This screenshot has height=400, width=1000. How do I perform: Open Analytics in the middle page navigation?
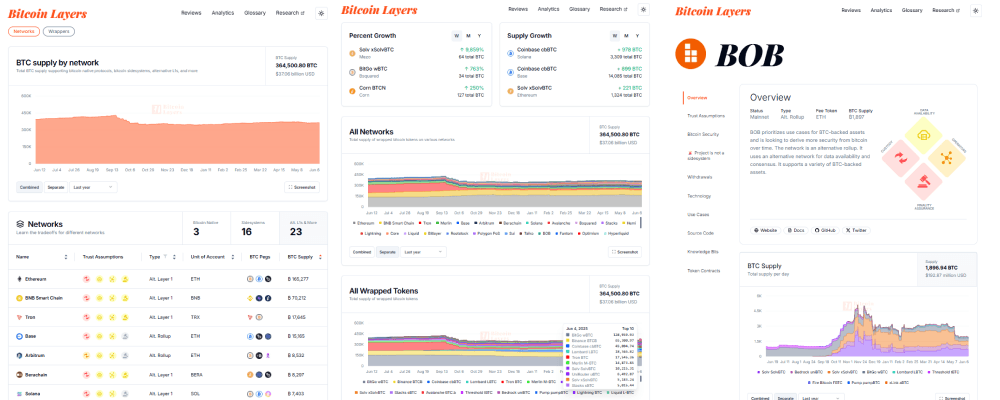pyautogui.click(x=548, y=10)
